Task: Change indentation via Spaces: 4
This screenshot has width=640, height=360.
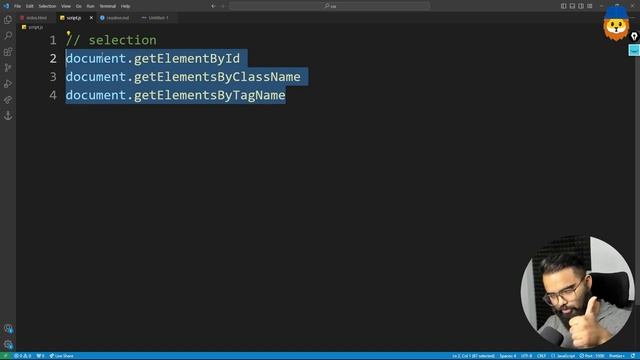Action: [x=508, y=356]
